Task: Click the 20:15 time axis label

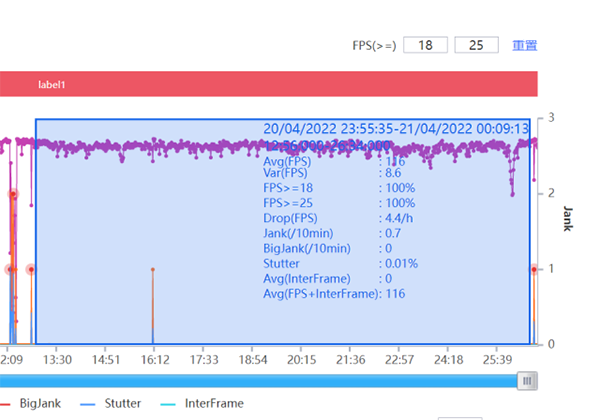Action: [x=301, y=358]
